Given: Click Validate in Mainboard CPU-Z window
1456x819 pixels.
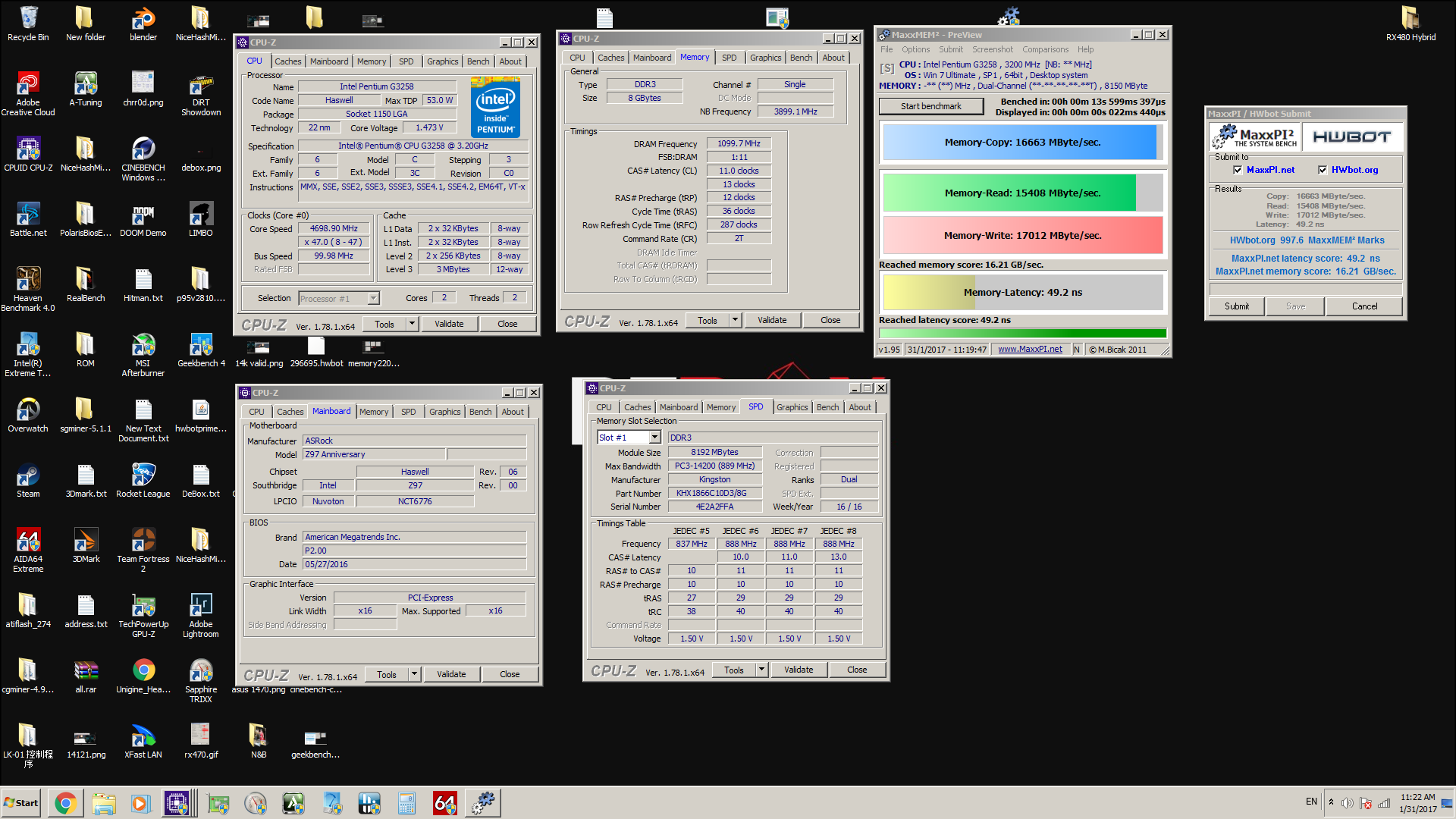Looking at the screenshot, I should click(451, 674).
